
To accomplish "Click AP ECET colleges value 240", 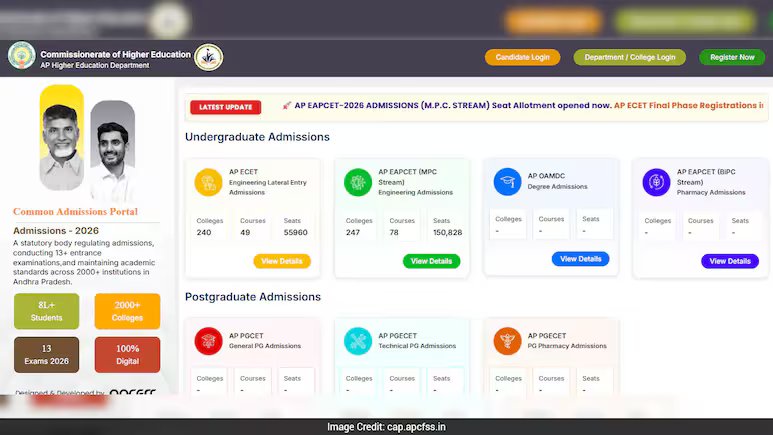I will tap(204, 232).
